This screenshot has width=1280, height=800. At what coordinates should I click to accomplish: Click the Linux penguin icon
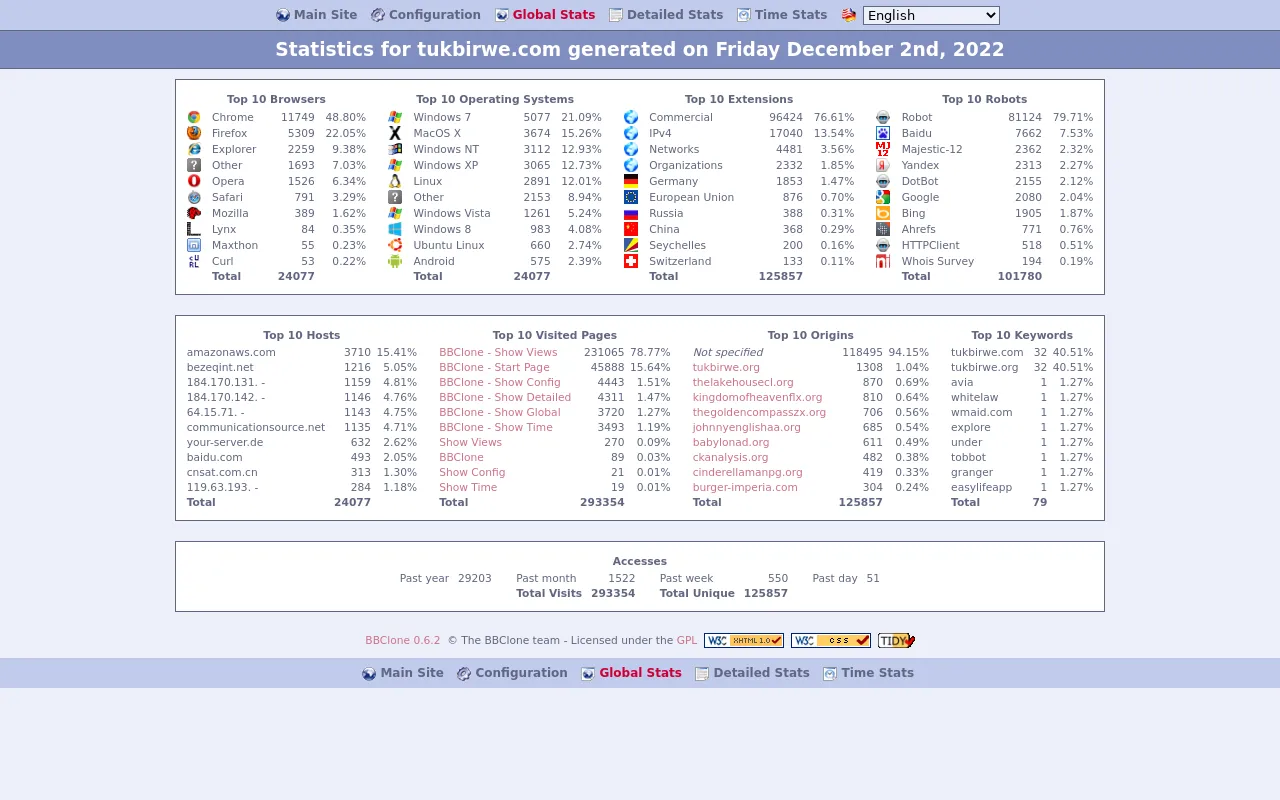pyautogui.click(x=395, y=181)
